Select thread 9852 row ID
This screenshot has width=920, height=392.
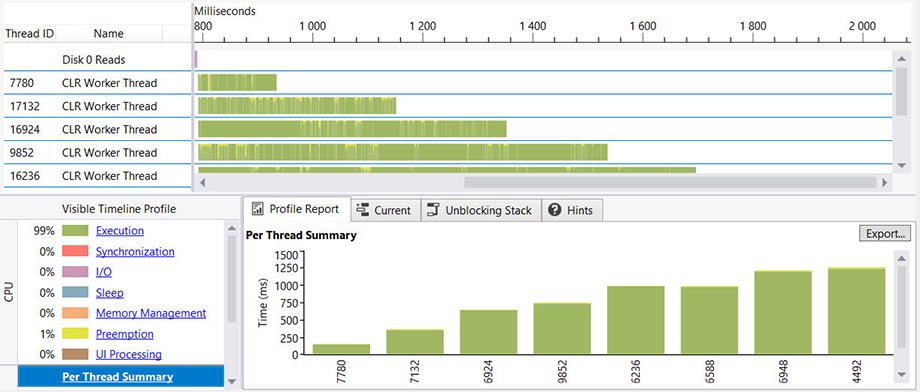pyautogui.click(x=21, y=153)
